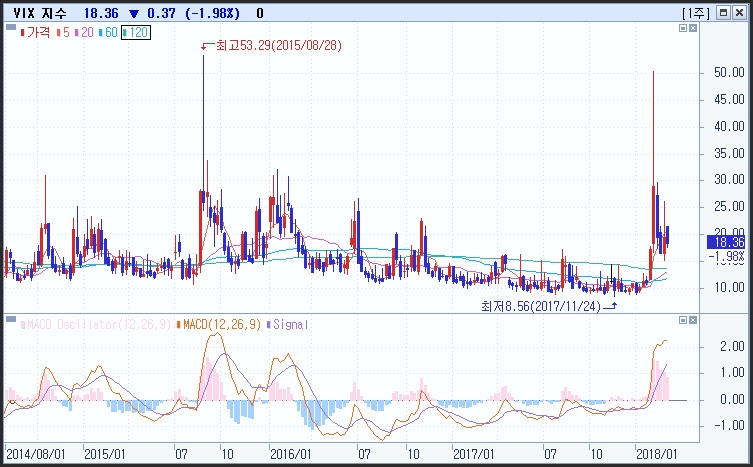Toggle the 5-period moving average legend
The width and height of the screenshot is (753, 467).
coord(63,33)
